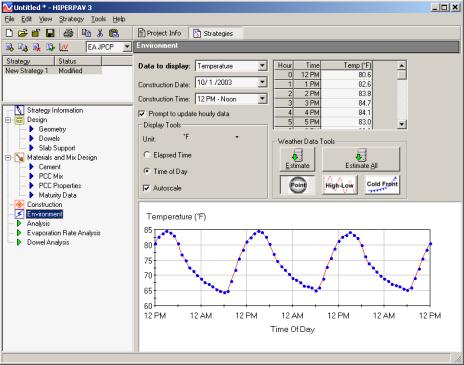The image size is (464, 365).
Task: Open Dowel Analysis item
Action: [48, 242]
